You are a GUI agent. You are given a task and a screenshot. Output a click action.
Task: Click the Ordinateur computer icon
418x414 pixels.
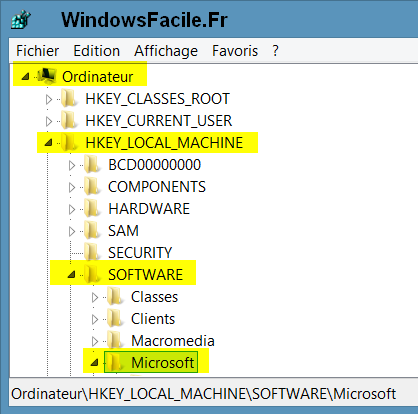47,76
